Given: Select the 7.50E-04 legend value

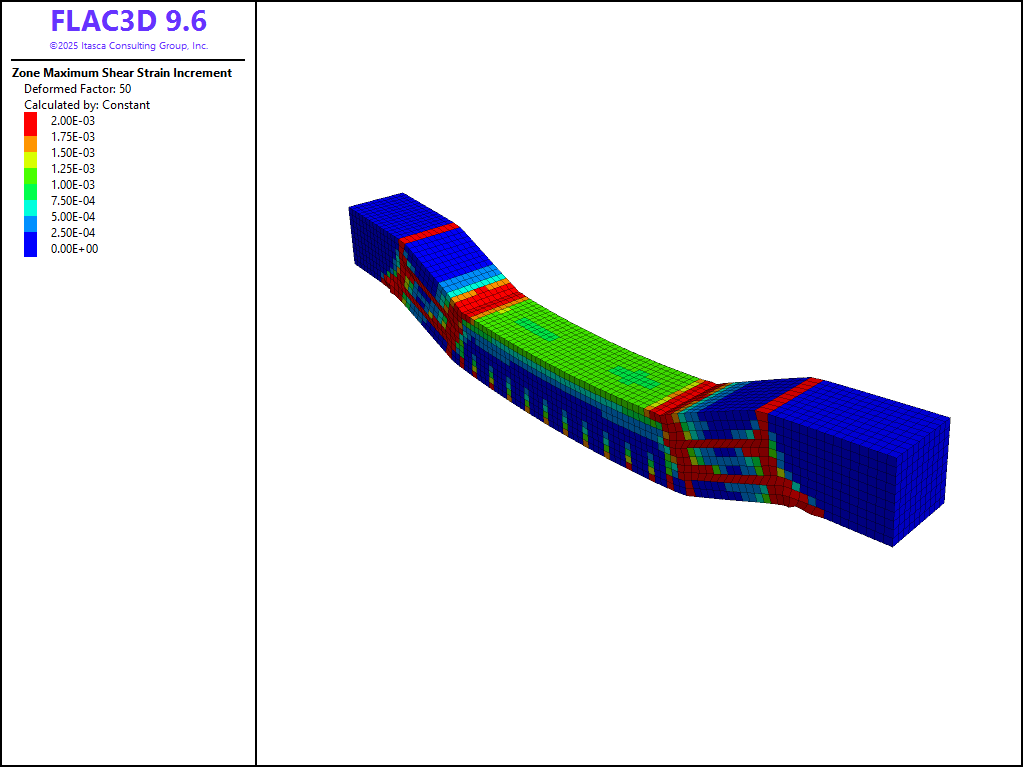Looking at the screenshot, I should [73, 201].
